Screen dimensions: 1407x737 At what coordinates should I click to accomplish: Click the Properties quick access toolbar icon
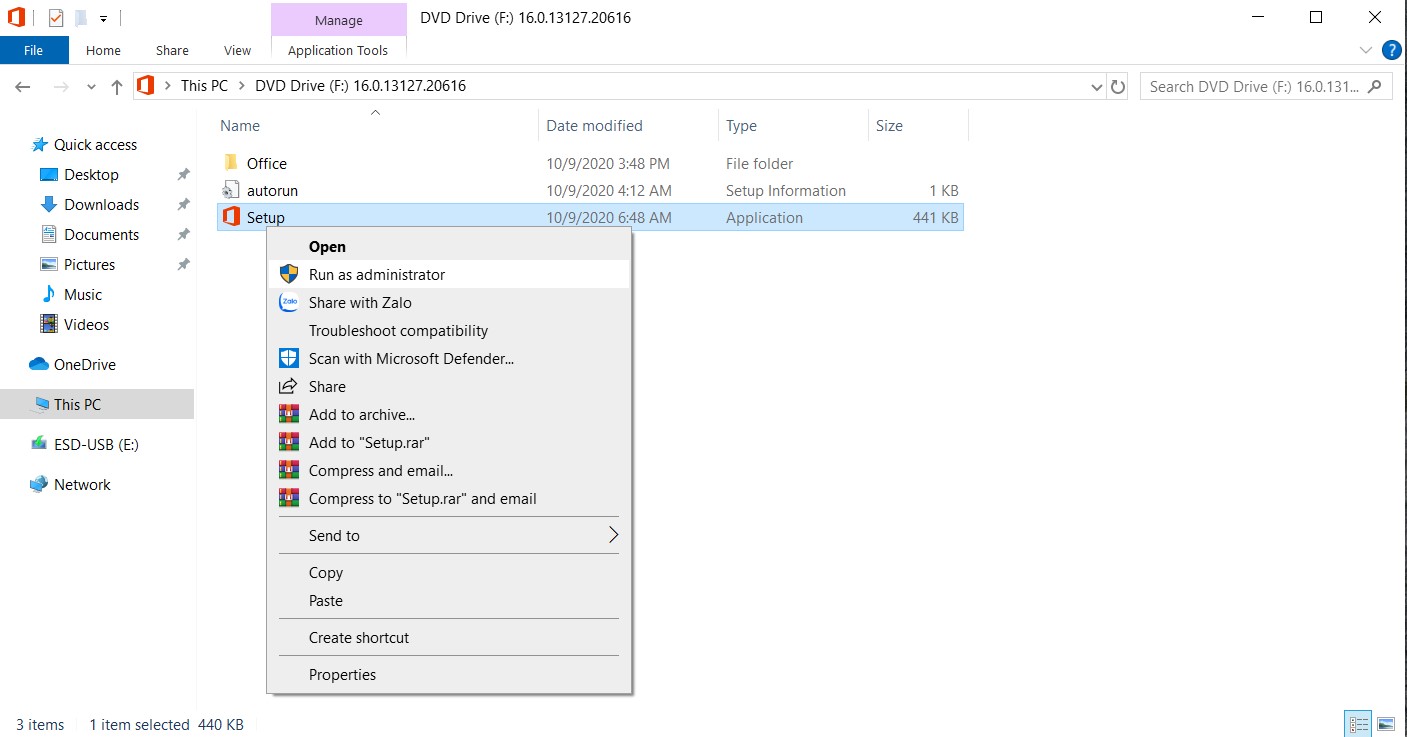56,17
